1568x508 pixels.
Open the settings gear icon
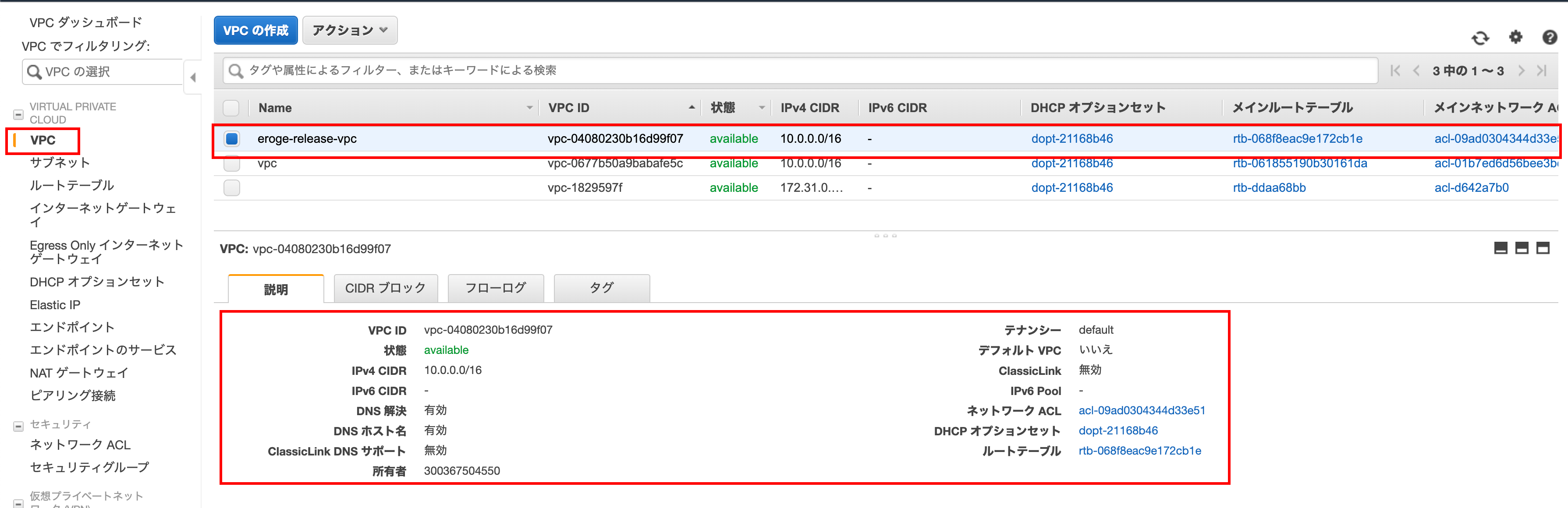point(1515,38)
